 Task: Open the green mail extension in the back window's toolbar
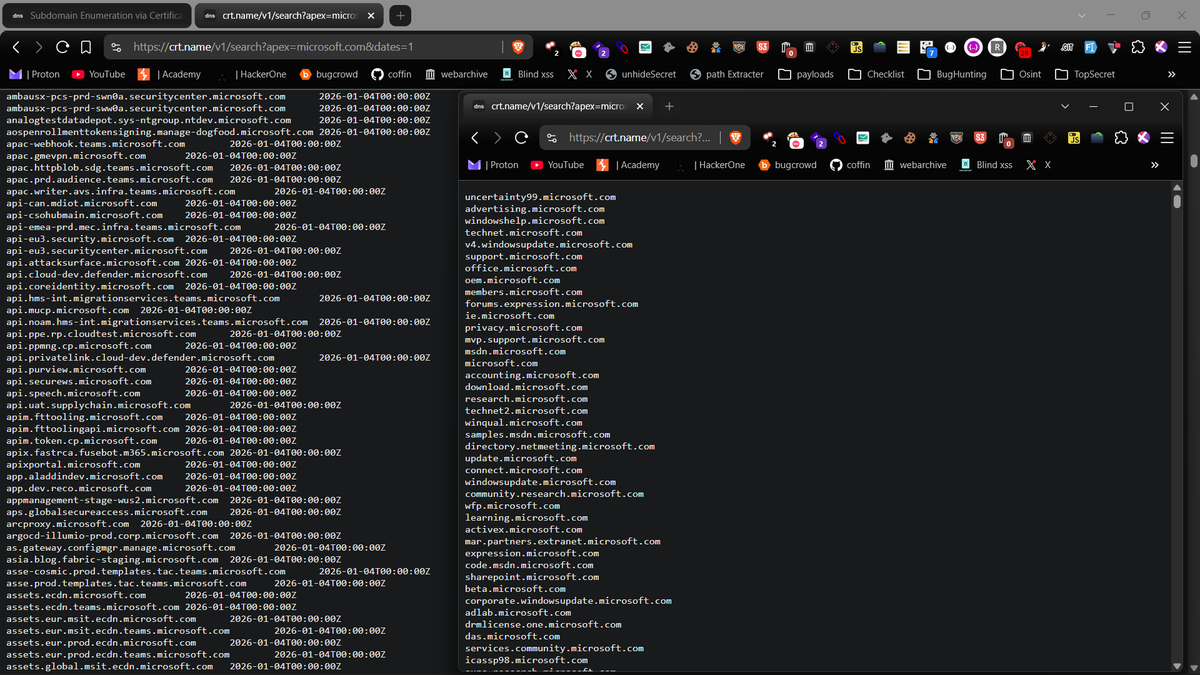[x=646, y=47]
